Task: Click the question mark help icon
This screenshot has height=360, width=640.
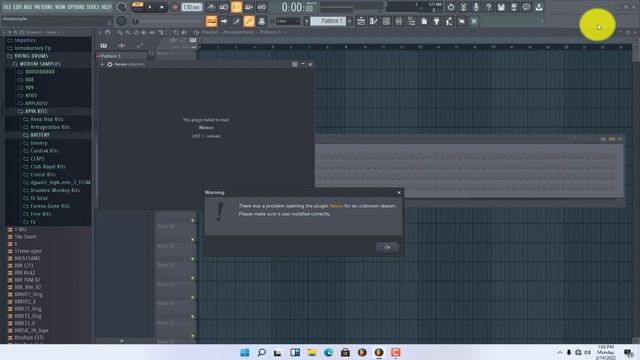Action: point(489,7)
